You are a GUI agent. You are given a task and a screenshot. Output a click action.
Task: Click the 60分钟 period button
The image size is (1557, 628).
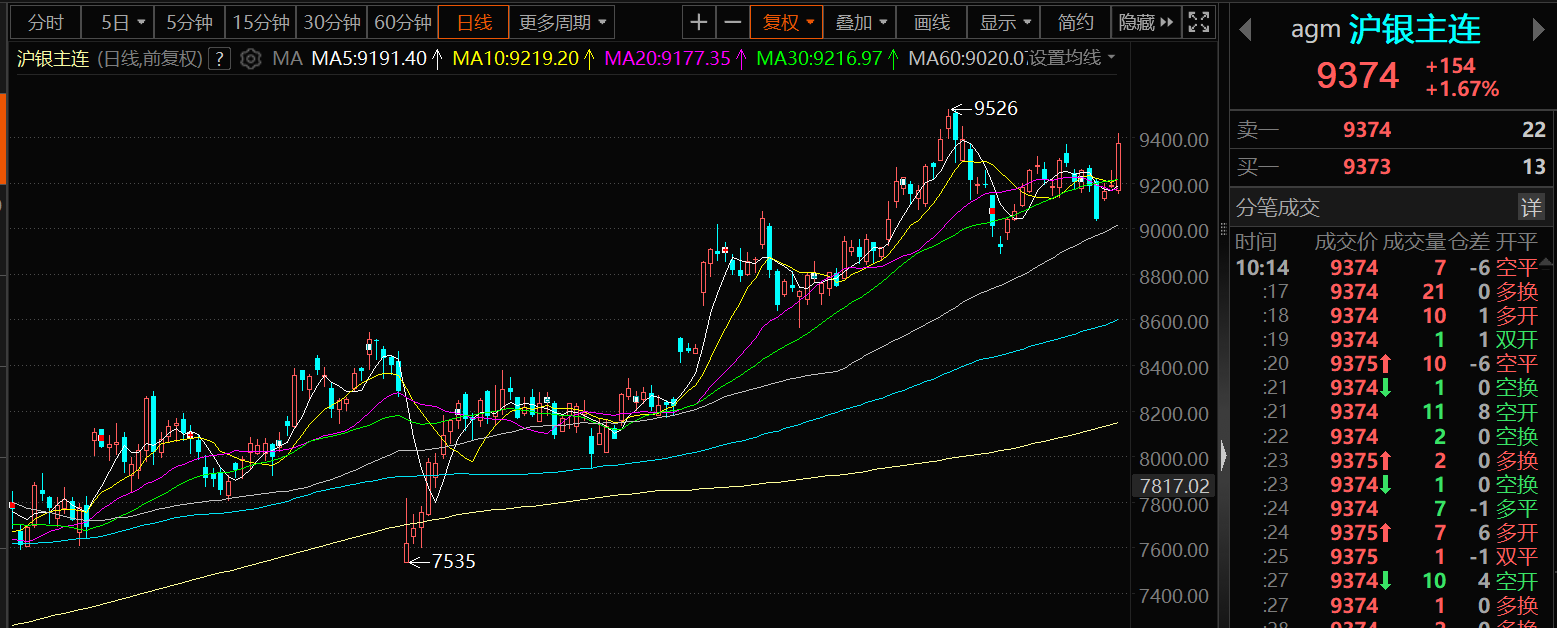[x=402, y=22]
